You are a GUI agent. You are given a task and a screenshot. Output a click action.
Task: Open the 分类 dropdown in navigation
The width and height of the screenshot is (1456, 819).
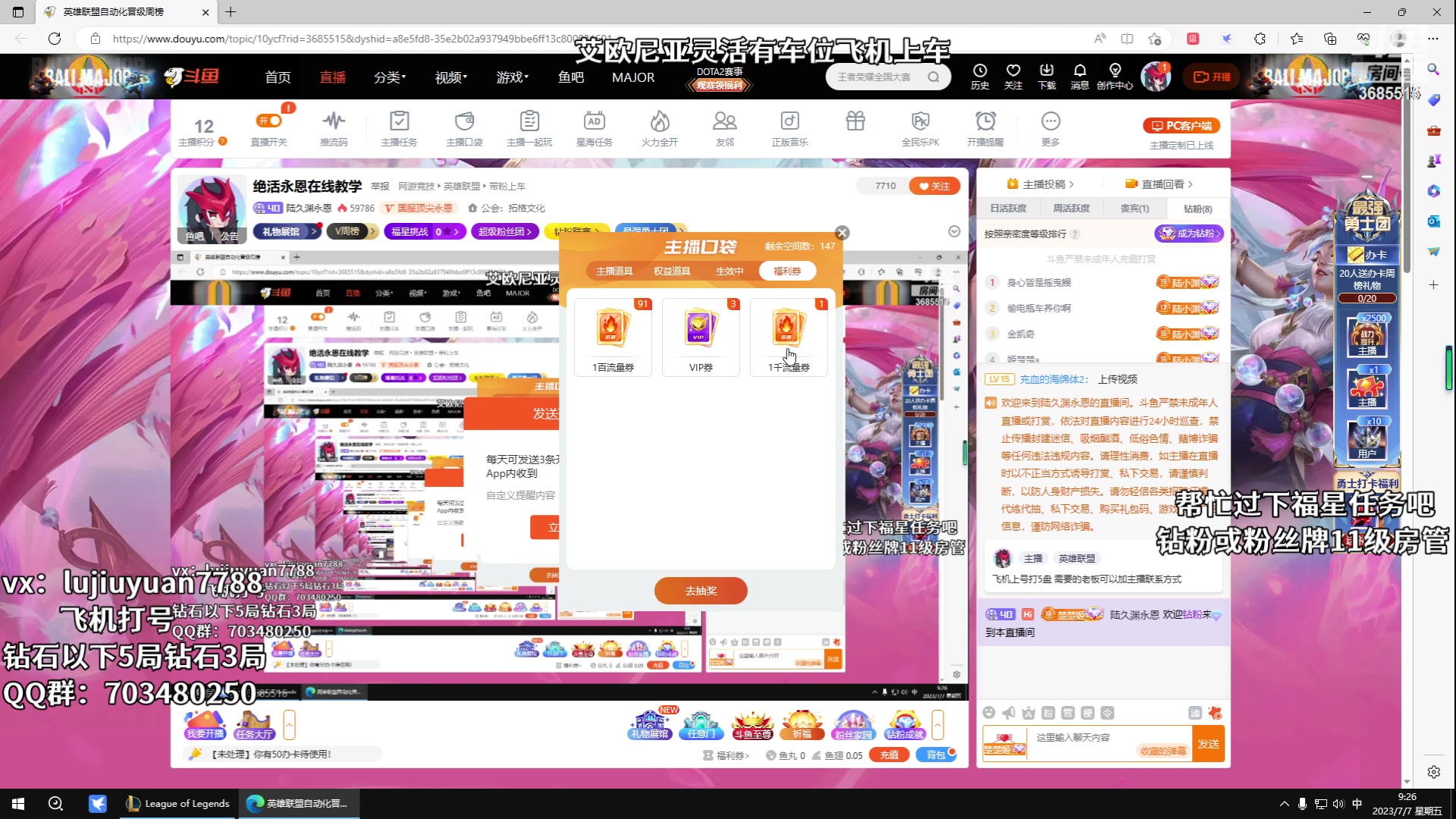click(390, 77)
